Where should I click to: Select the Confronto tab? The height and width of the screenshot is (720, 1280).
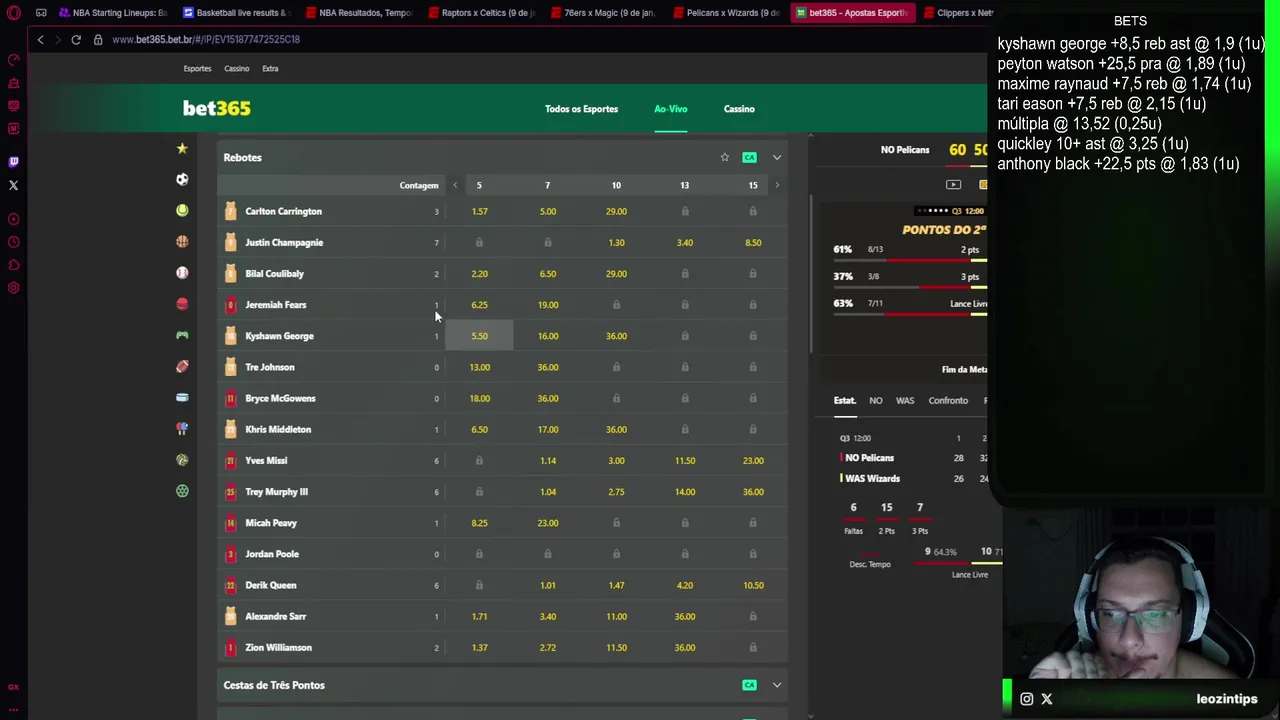(948, 400)
